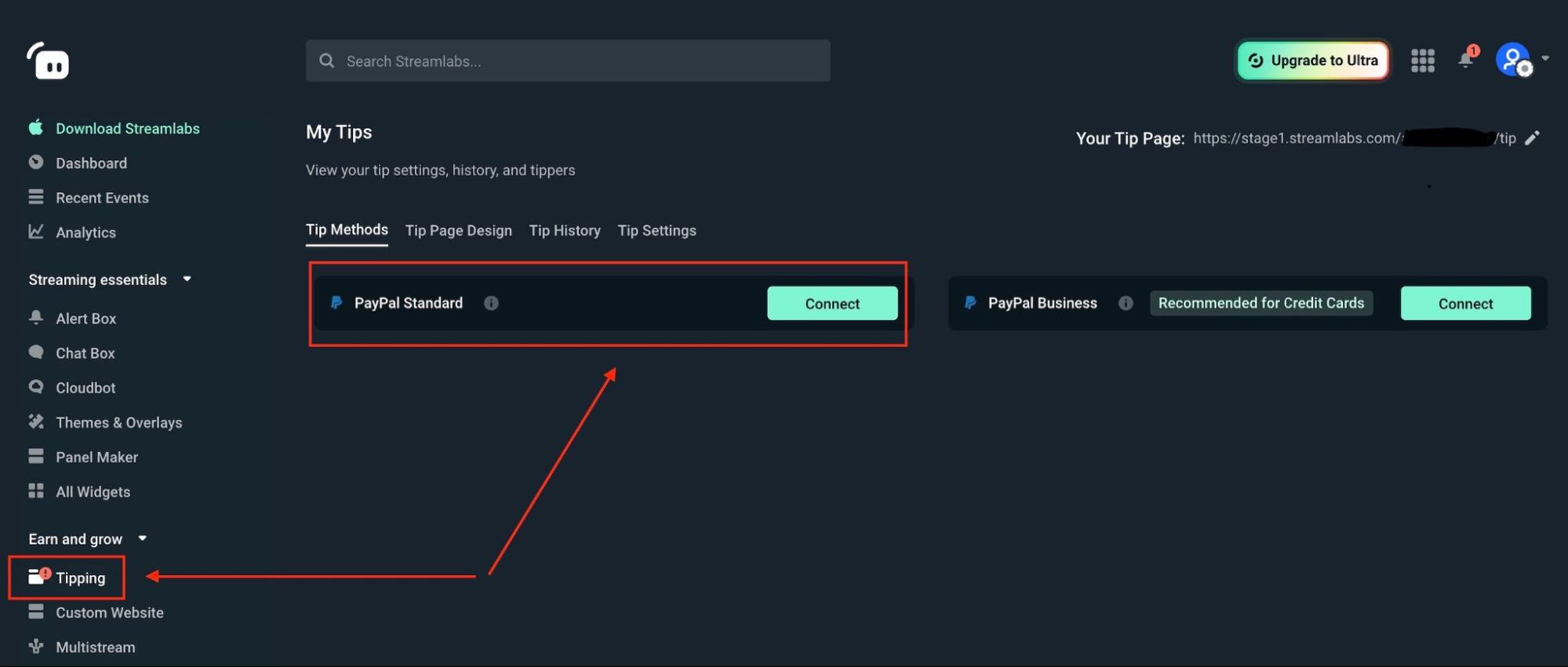Click the Upgrade to Ultra button
The height and width of the screenshot is (667, 1568).
(x=1312, y=60)
